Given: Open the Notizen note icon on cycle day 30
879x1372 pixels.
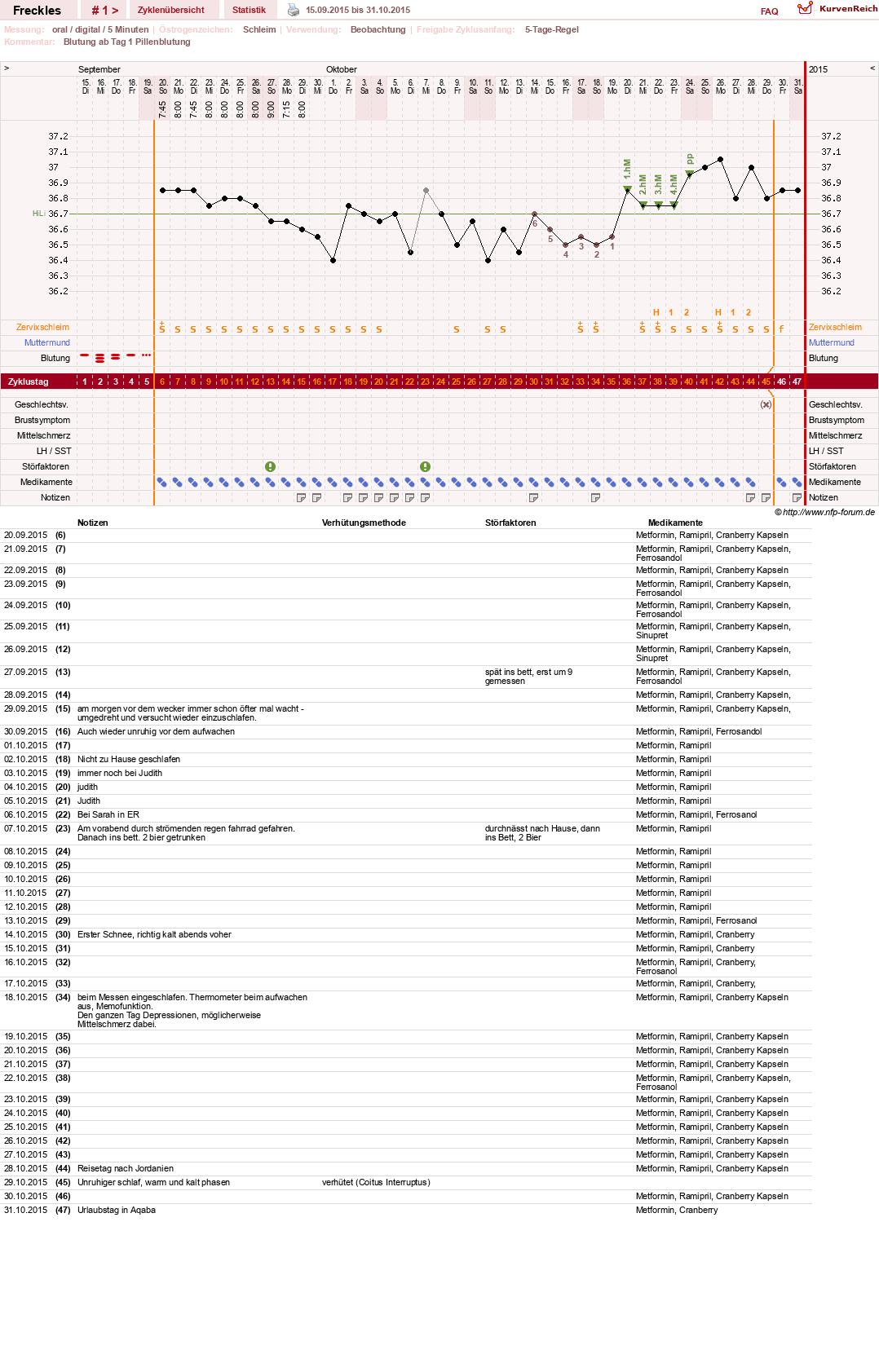Looking at the screenshot, I should tap(533, 497).
